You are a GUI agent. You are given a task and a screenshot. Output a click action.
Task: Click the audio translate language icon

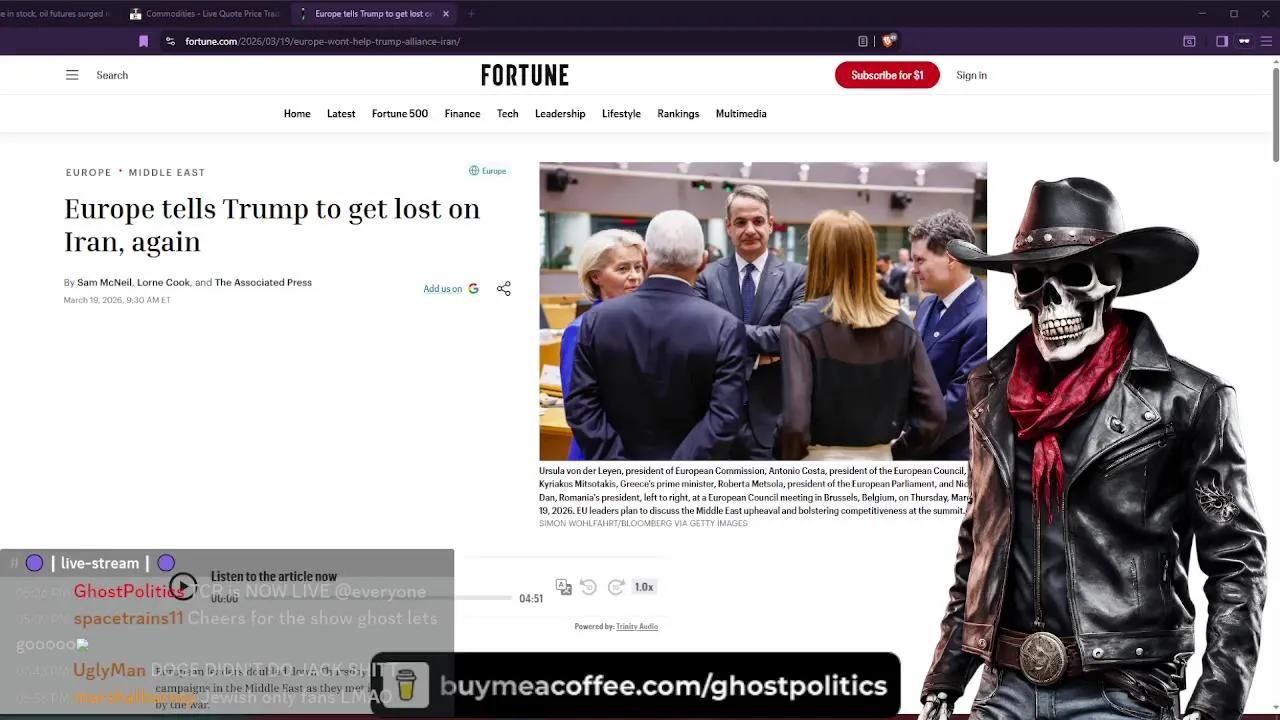coord(564,587)
